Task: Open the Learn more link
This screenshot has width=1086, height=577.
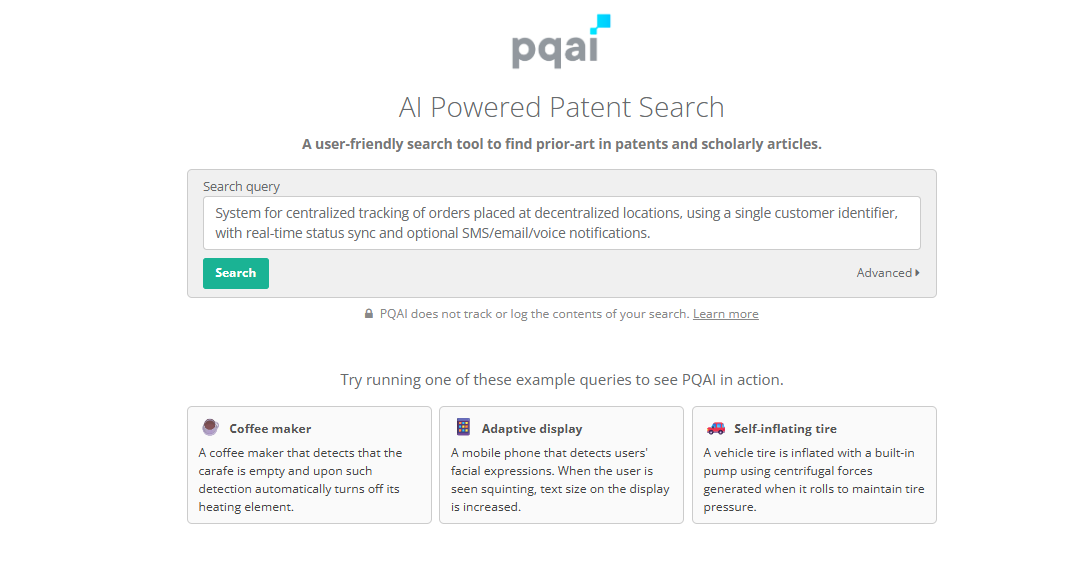Action: click(x=725, y=314)
